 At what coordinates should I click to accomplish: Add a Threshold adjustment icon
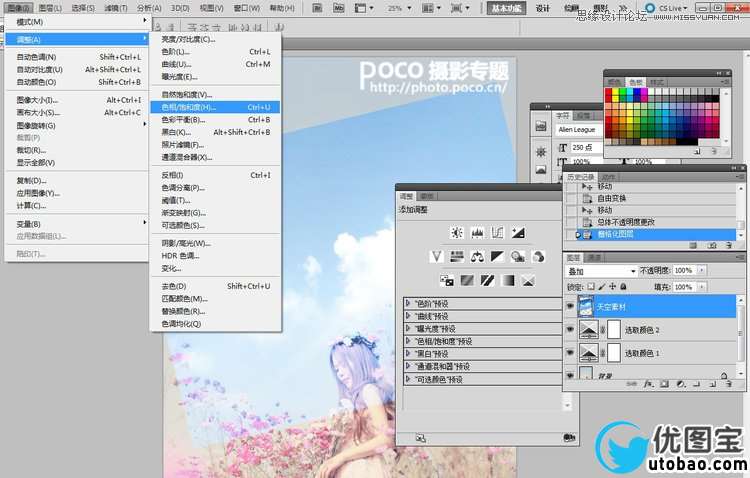coord(487,280)
